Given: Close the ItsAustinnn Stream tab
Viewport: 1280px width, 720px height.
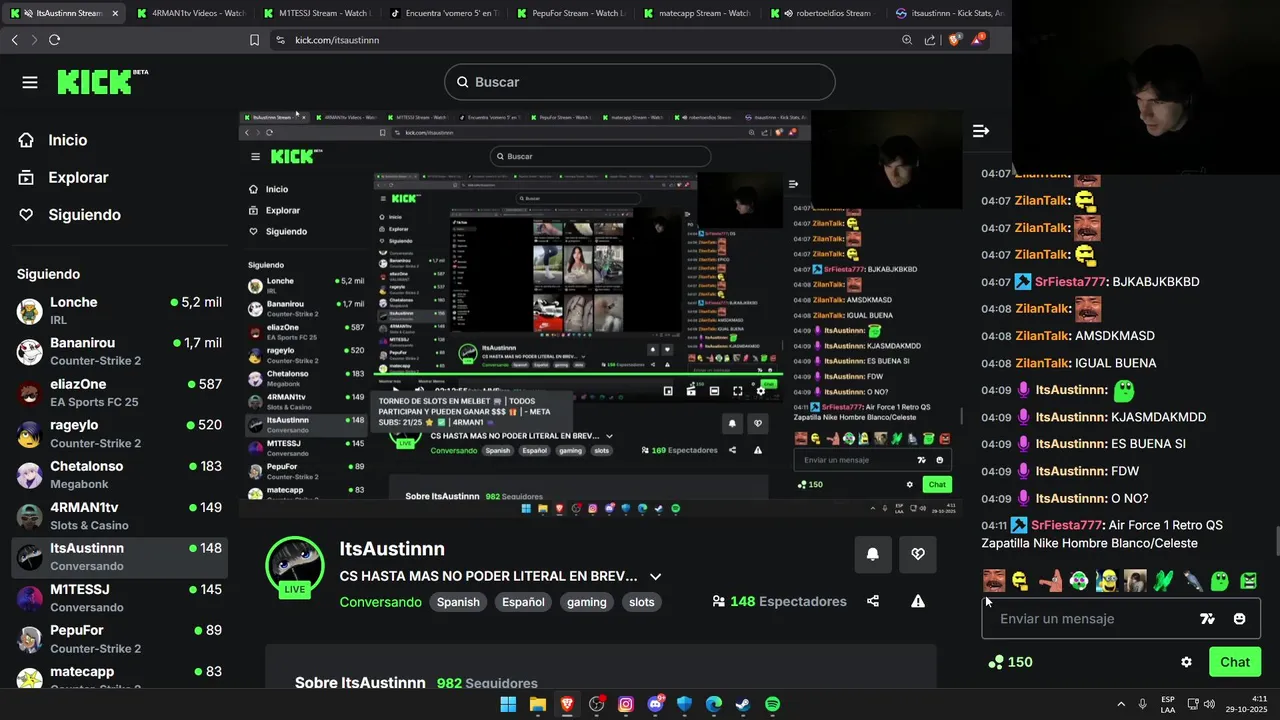Looking at the screenshot, I should click(115, 13).
